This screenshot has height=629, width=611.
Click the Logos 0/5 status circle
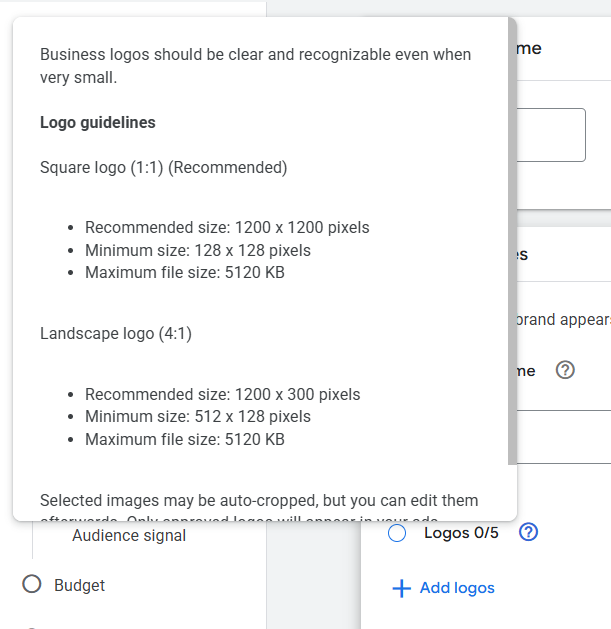[x=397, y=534]
